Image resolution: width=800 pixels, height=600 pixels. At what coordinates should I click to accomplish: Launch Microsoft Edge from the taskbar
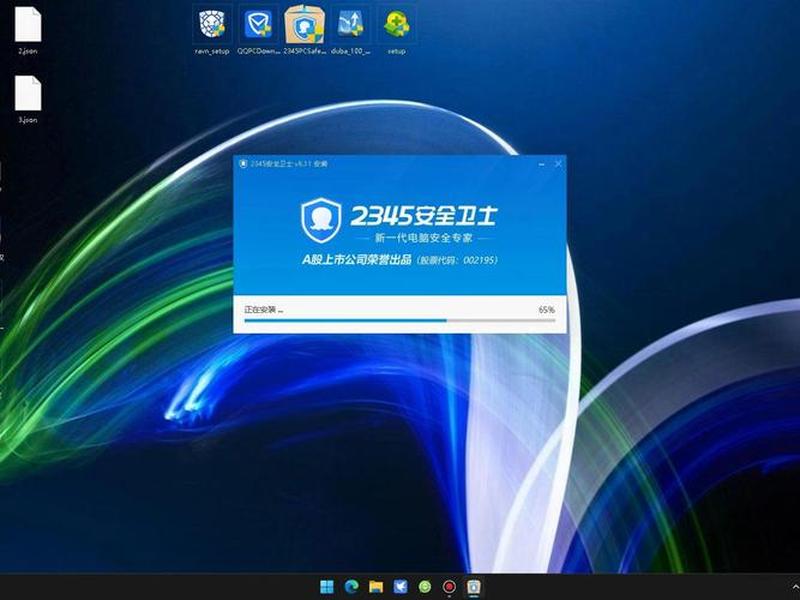351,587
